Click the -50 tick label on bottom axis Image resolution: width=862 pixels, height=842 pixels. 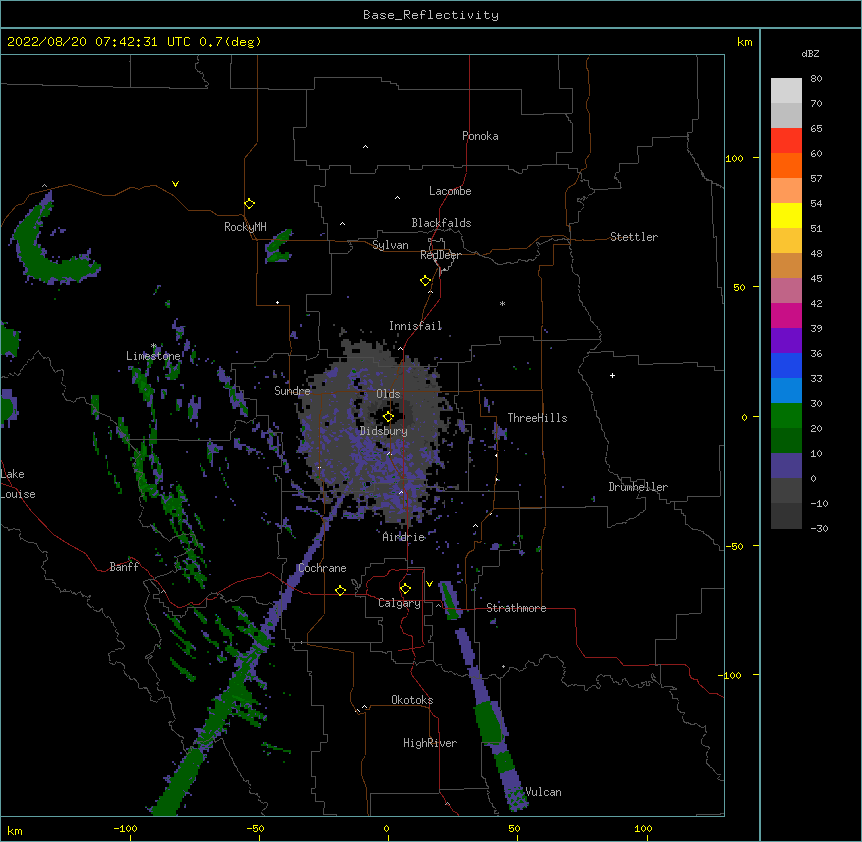coord(255,828)
